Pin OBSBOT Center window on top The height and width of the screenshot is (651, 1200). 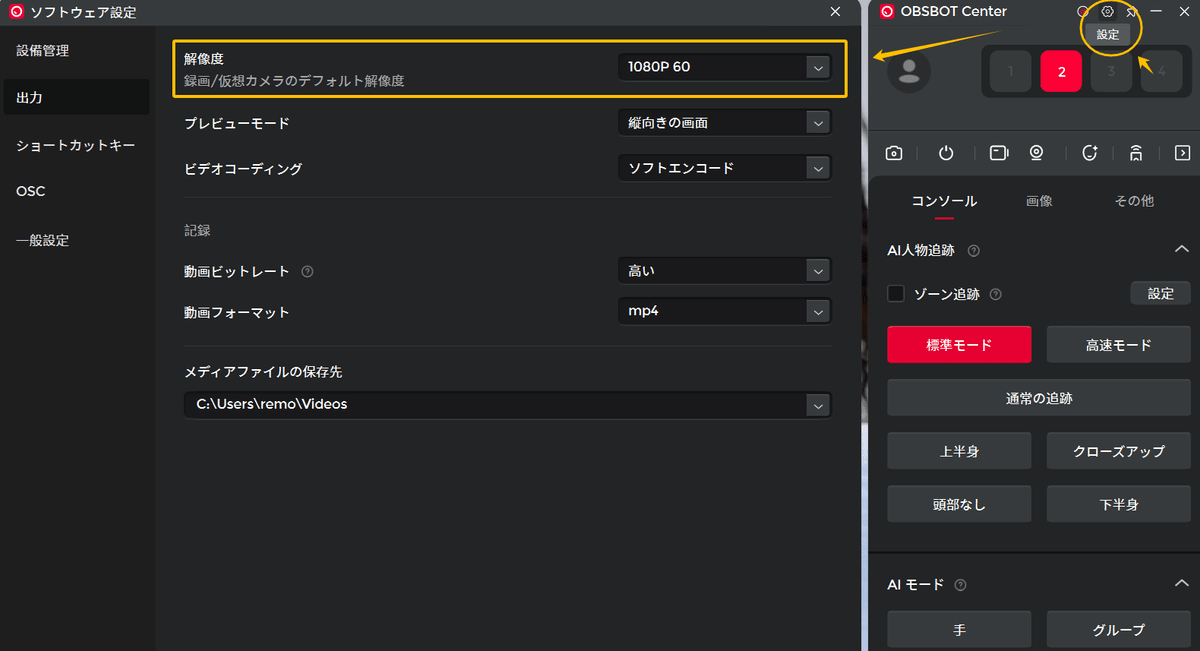[1130, 11]
